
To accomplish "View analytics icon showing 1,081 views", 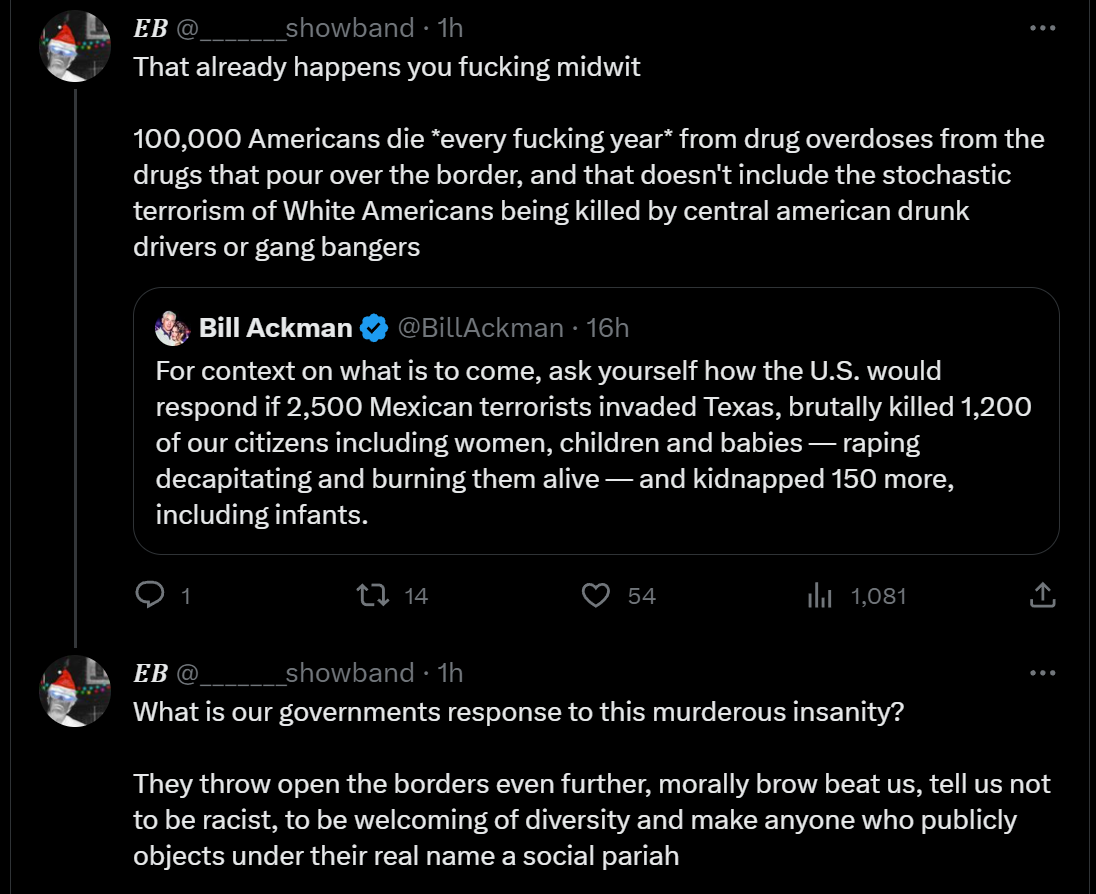I will point(820,596).
